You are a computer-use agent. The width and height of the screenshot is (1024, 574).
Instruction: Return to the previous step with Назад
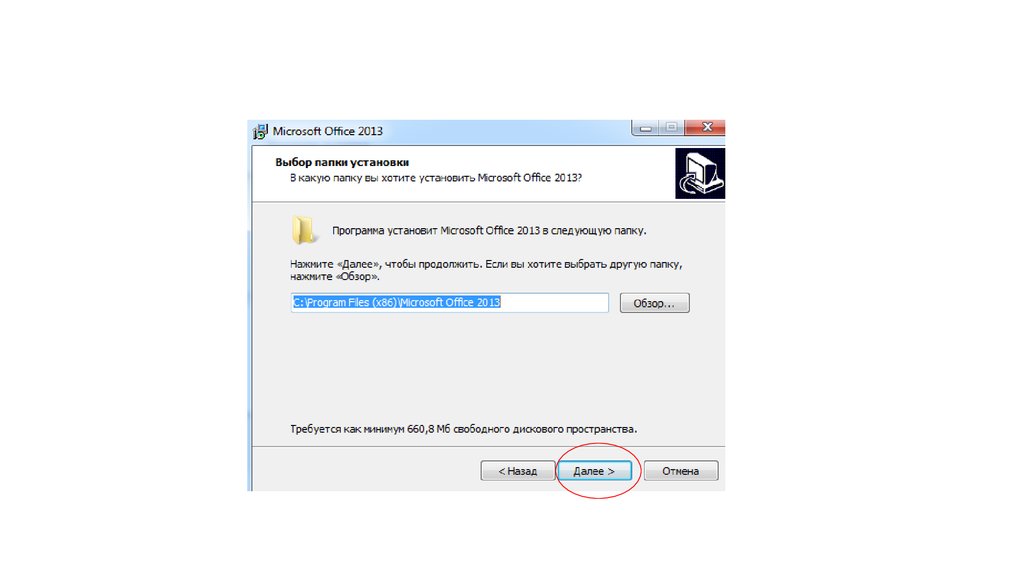tap(517, 471)
